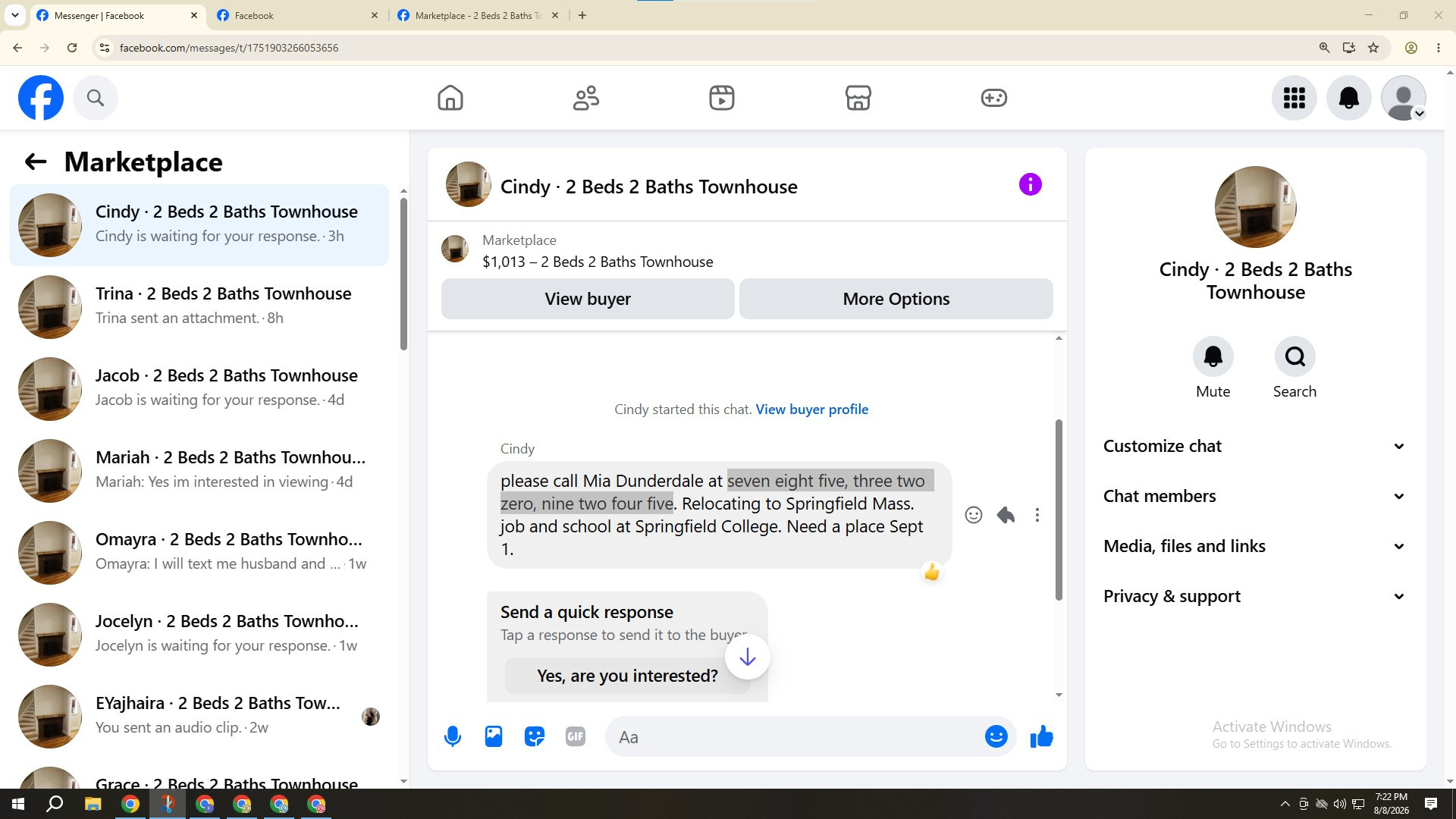Send quick response 'Yes, are you interested?'

click(x=627, y=676)
